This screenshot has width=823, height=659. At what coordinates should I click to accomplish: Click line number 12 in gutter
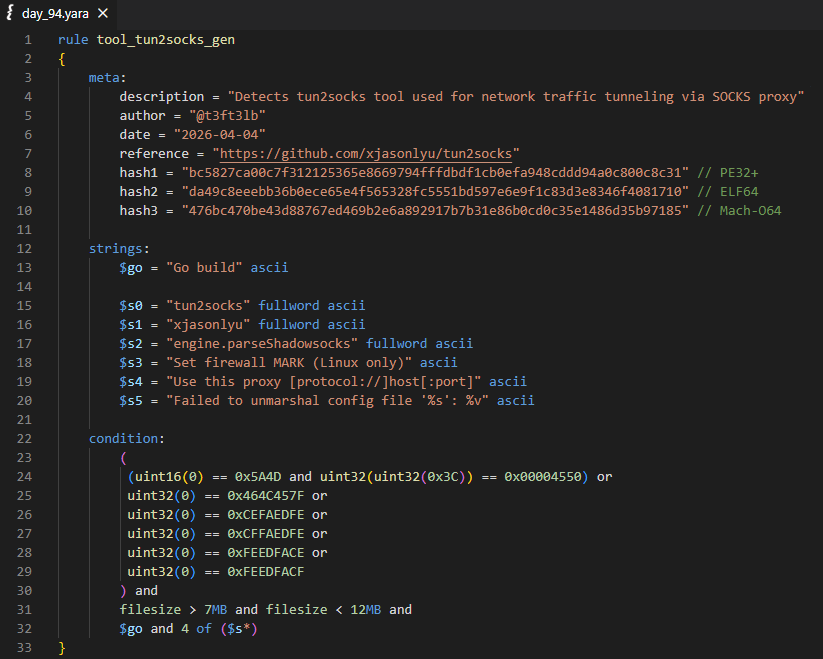point(24,249)
